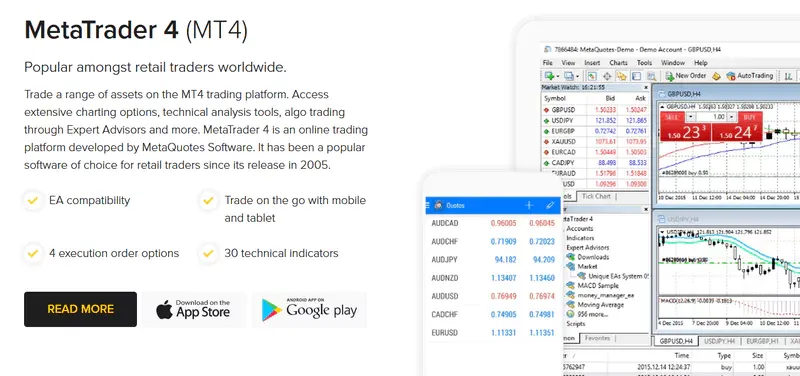Select the Bar Chart toolbar icon
This screenshot has width=800, height=376.
[x=788, y=77]
